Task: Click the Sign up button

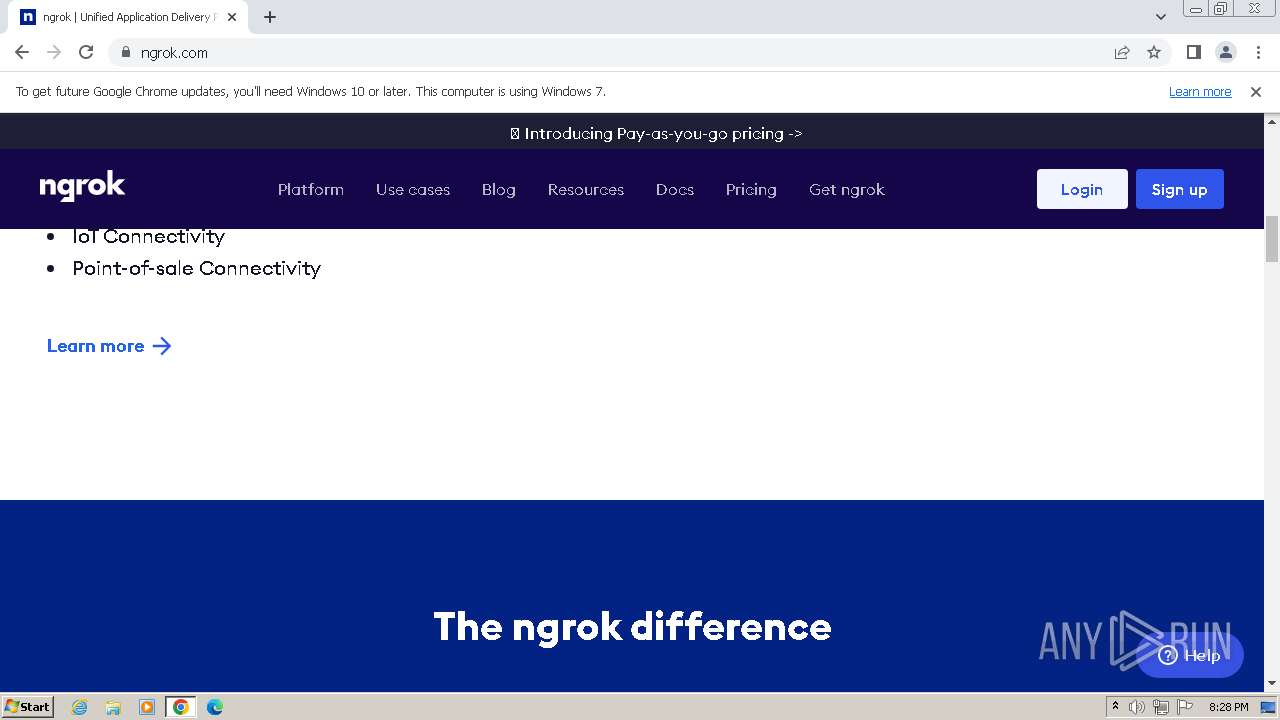Action: (x=1180, y=189)
